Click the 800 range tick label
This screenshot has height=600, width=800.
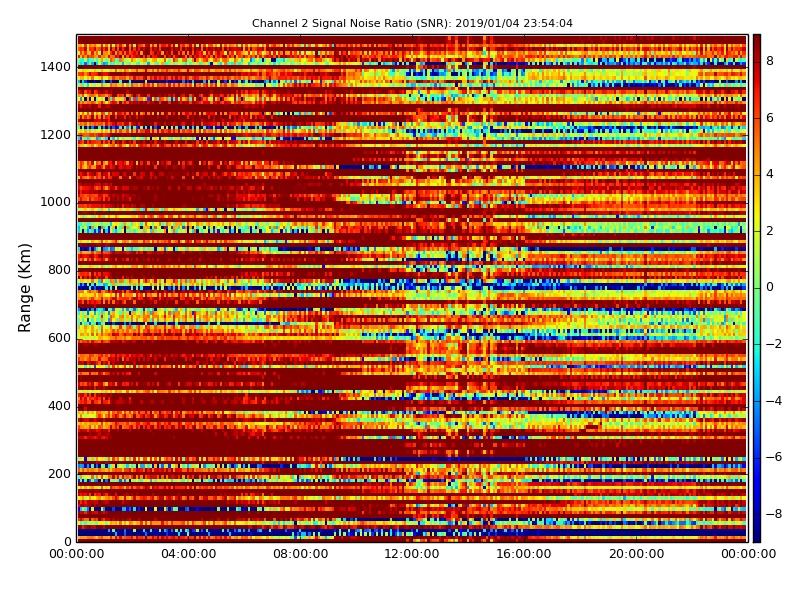point(59,270)
